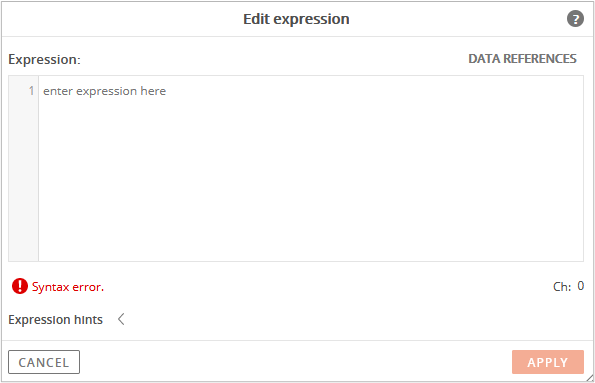Click the footer area between CANCEL and APPLY
This screenshot has height=383, width=595.
(296, 362)
